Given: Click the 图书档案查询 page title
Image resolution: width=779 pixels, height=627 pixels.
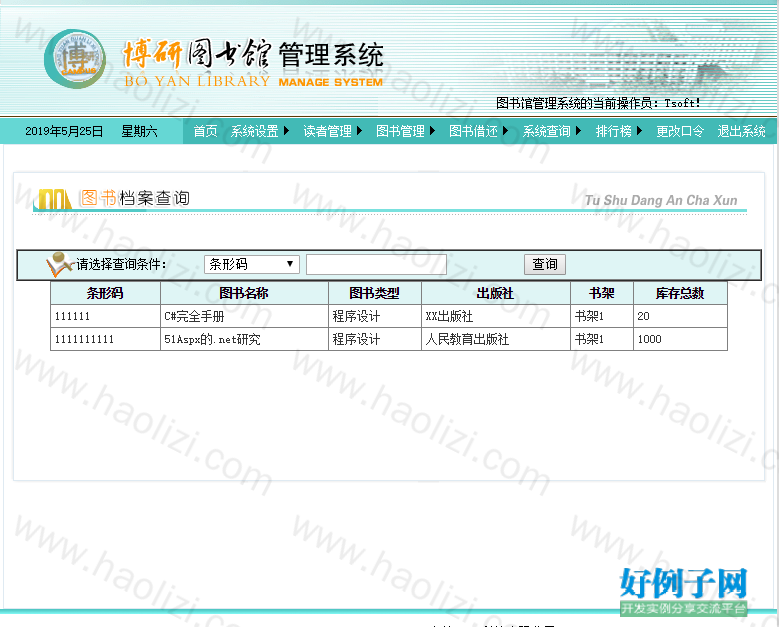Looking at the screenshot, I should click(135, 198).
